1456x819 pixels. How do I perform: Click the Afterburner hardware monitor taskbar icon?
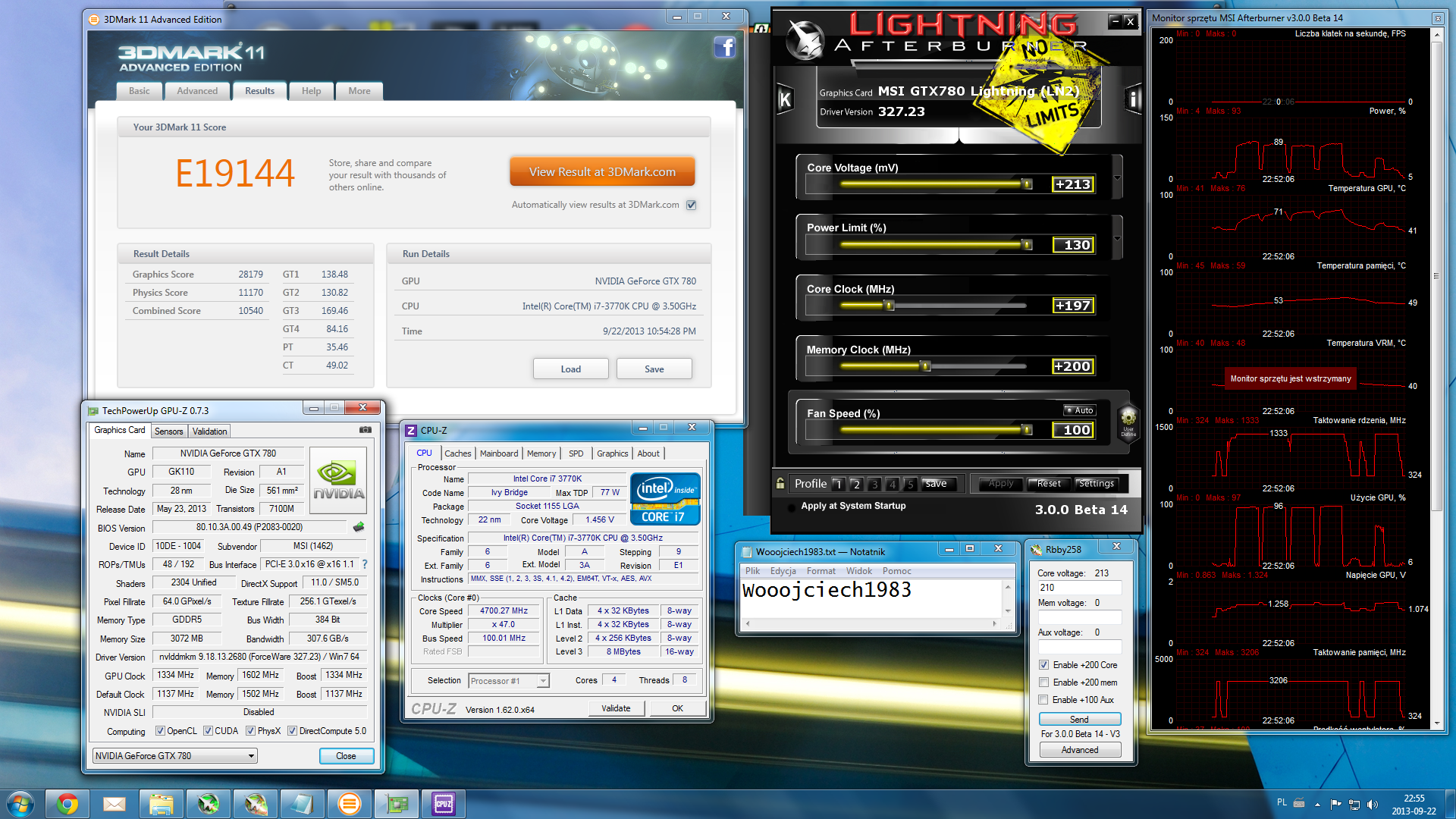(x=256, y=804)
